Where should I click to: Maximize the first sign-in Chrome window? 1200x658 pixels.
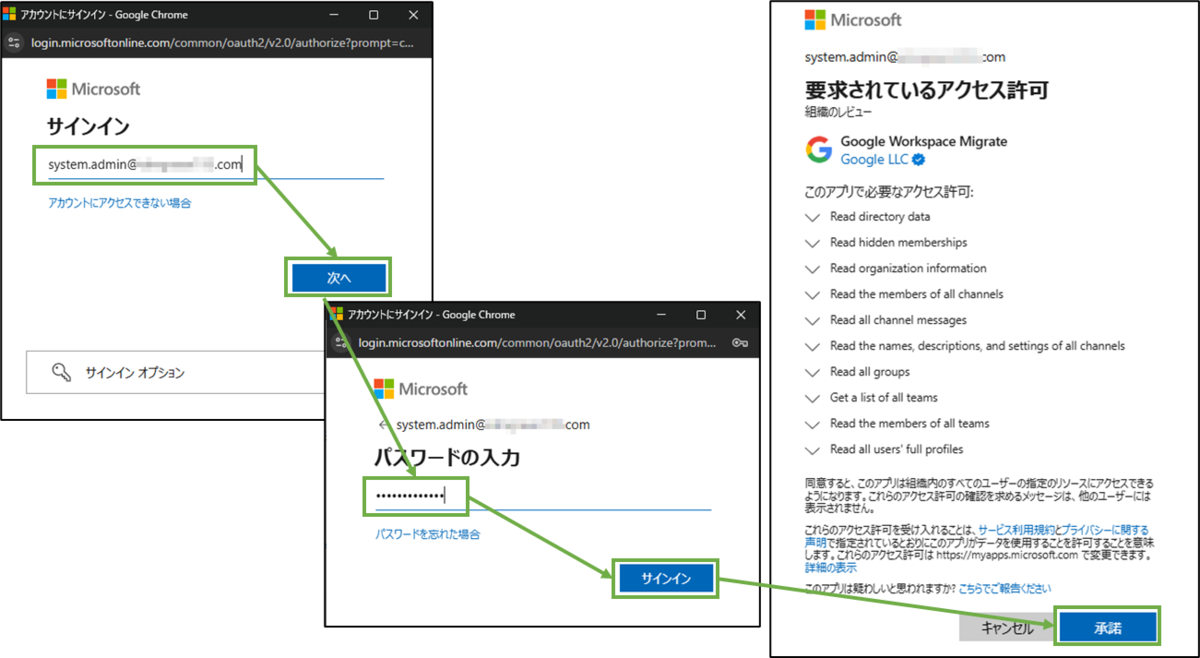click(373, 15)
